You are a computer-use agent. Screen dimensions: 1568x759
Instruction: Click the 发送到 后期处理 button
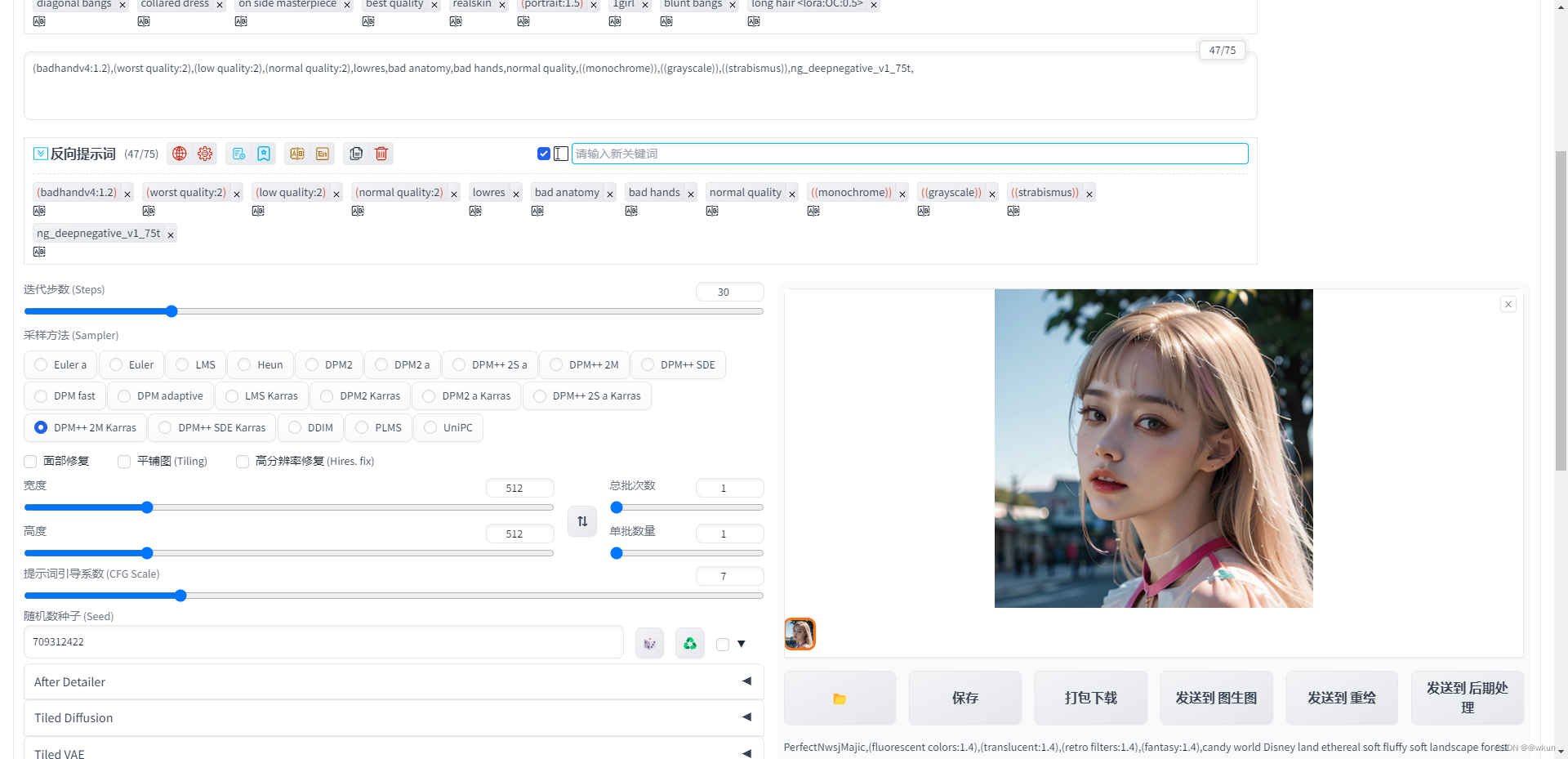[1468, 699]
